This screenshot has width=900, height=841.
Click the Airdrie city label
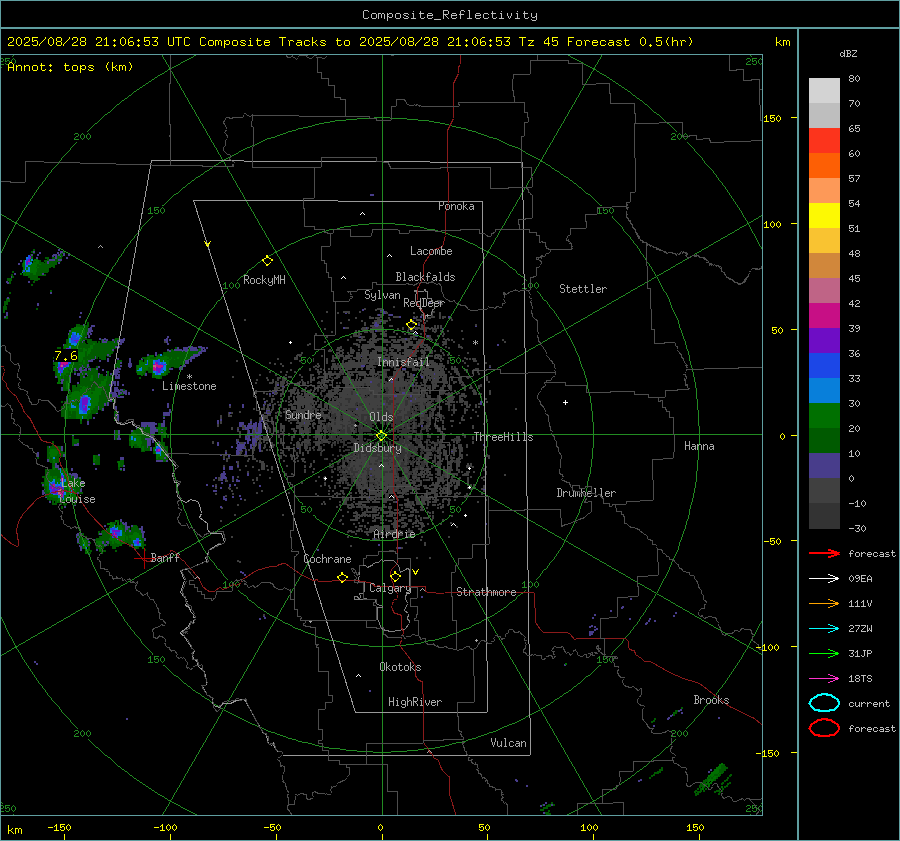(x=394, y=534)
